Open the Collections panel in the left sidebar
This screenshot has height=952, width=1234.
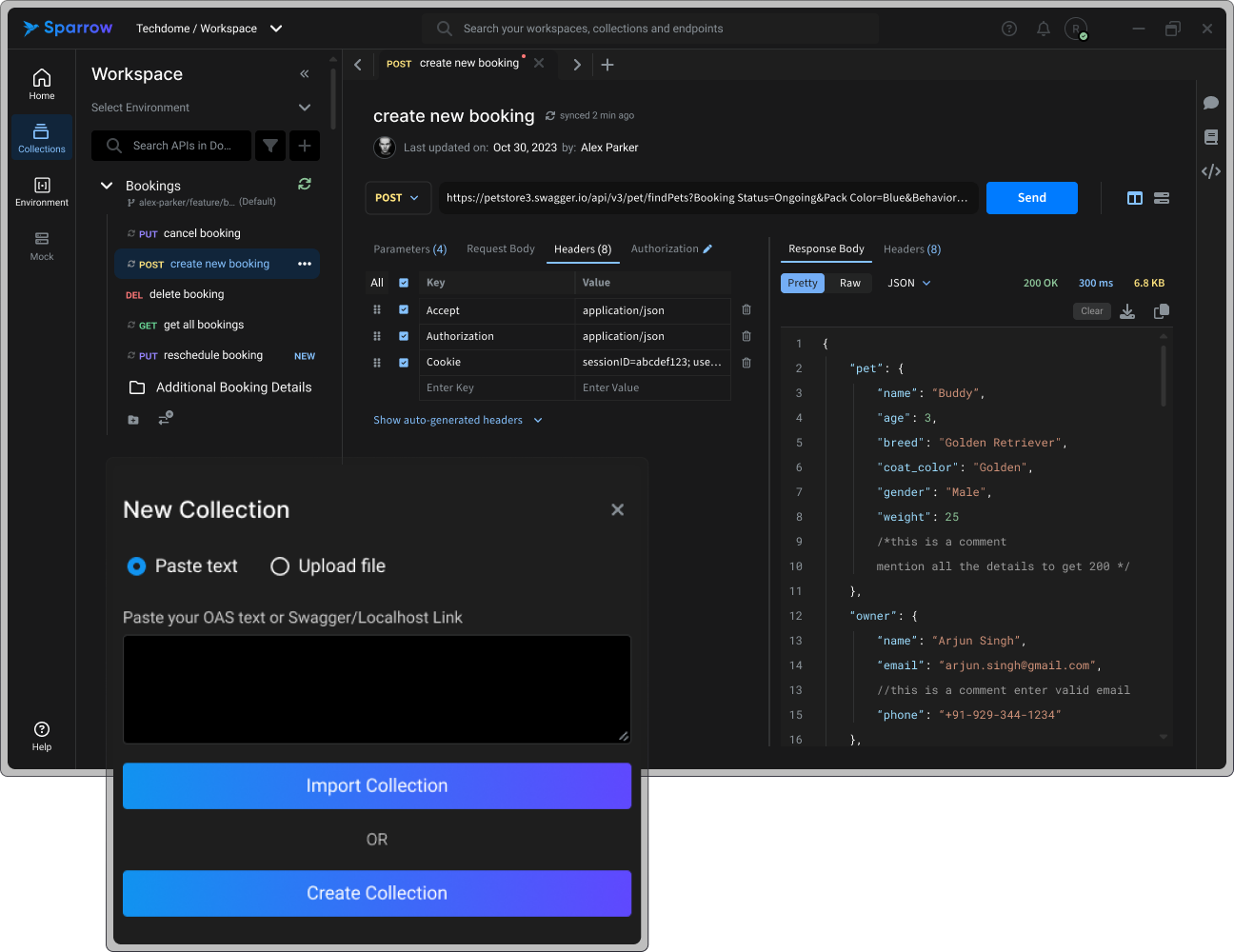(41, 137)
